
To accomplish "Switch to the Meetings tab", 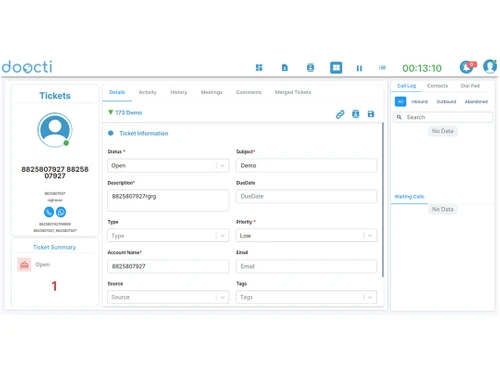I will pyautogui.click(x=212, y=92).
